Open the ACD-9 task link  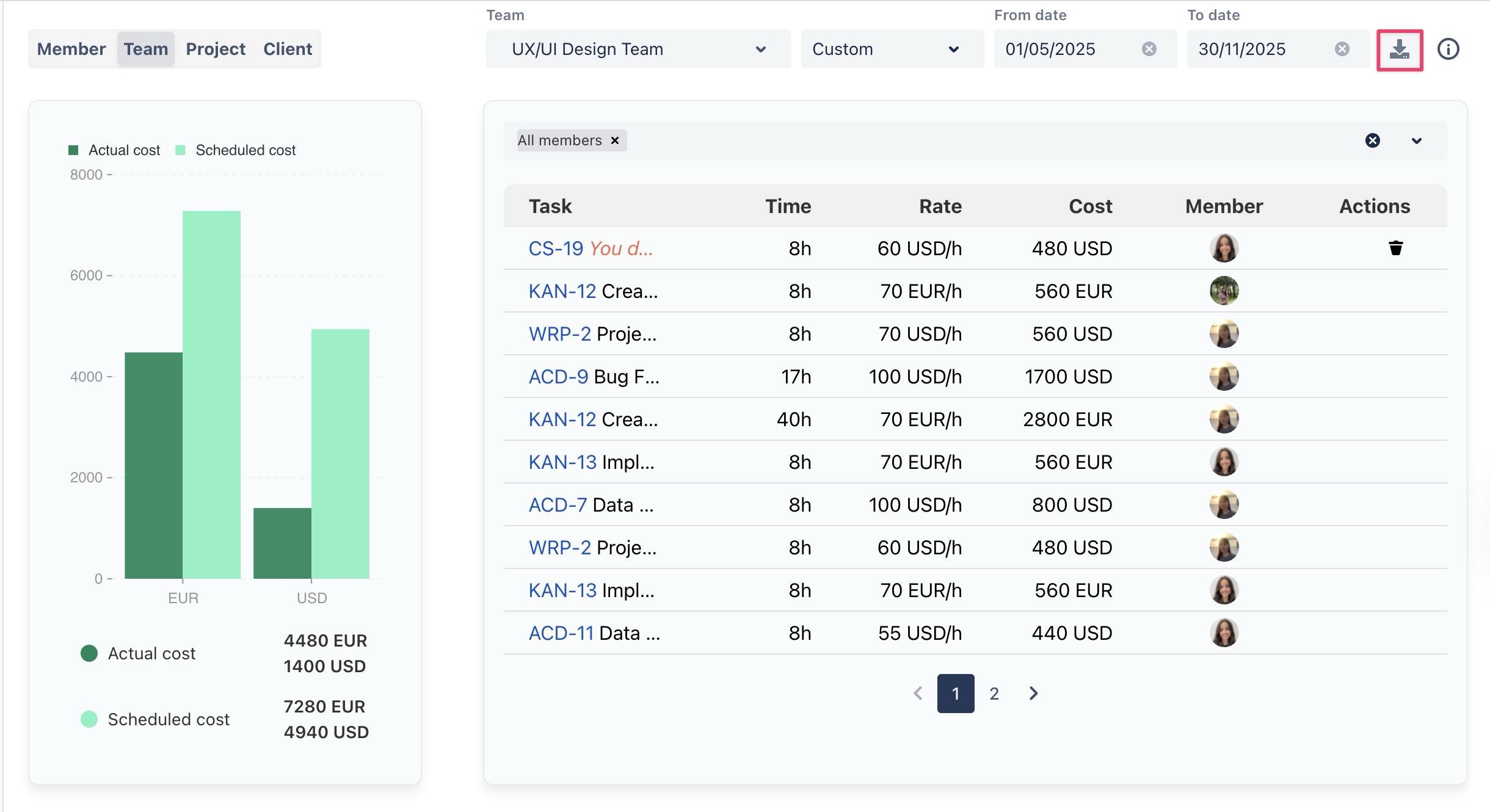click(x=558, y=377)
